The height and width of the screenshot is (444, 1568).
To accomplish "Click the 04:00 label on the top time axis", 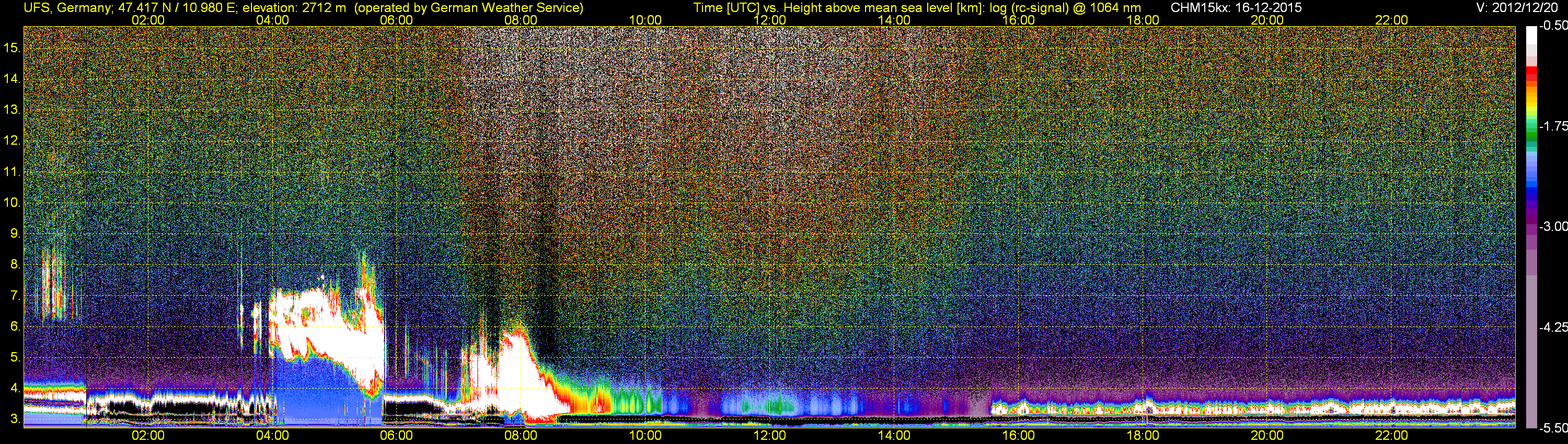I will click(272, 20).
